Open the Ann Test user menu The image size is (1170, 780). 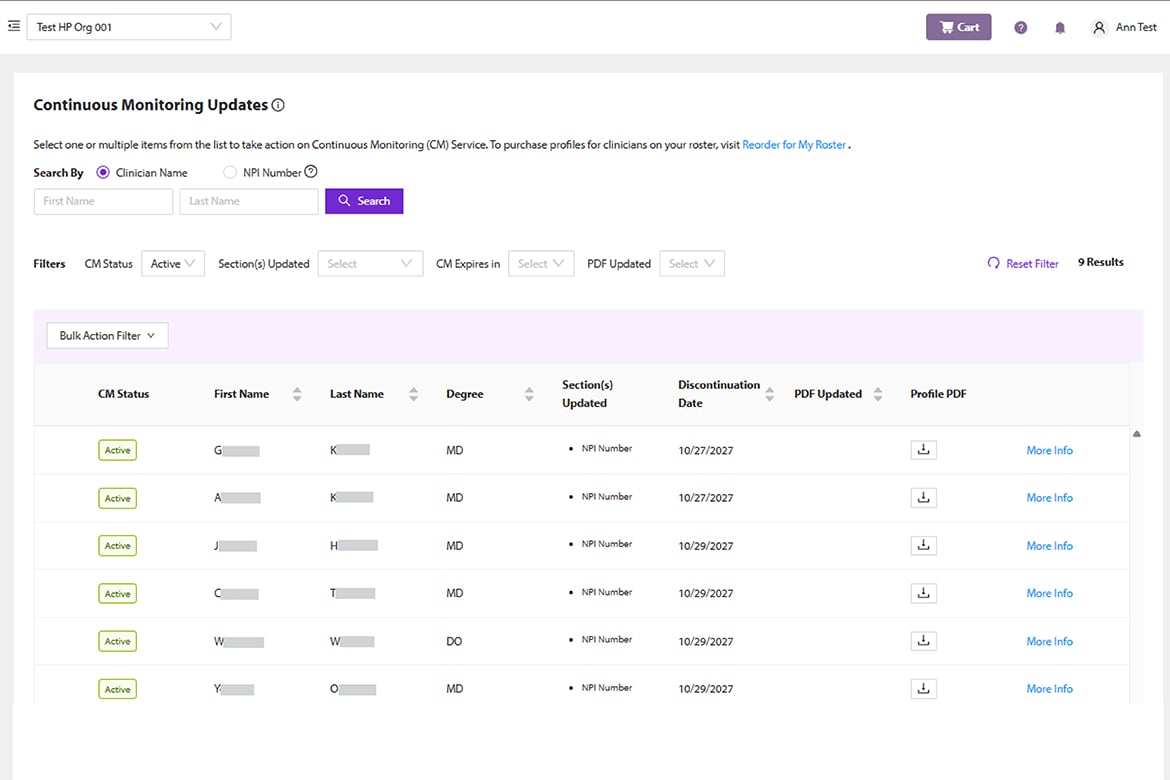tap(1125, 28)
